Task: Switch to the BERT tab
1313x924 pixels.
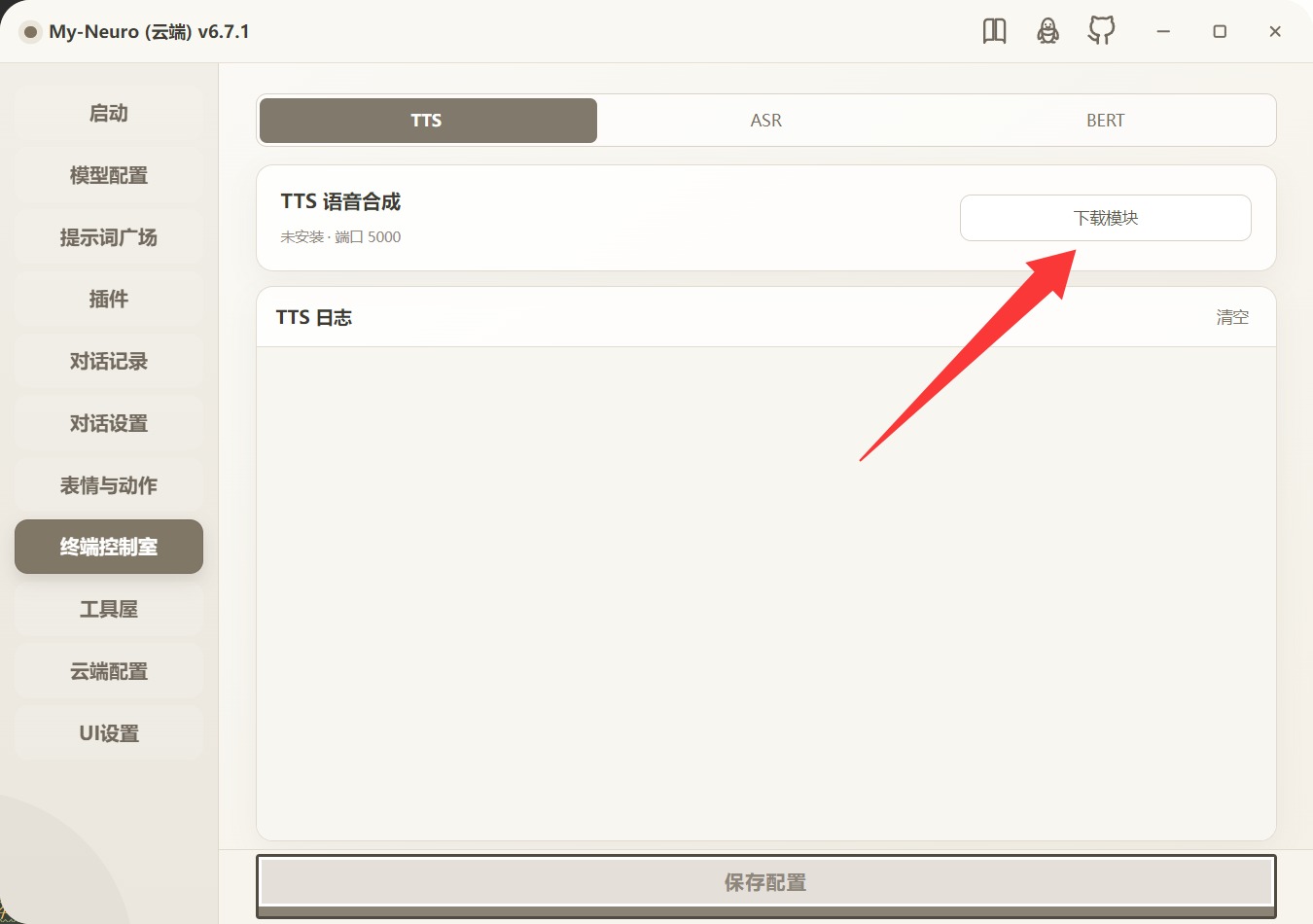Action: pyautogui.click(x=1105, y=121)
